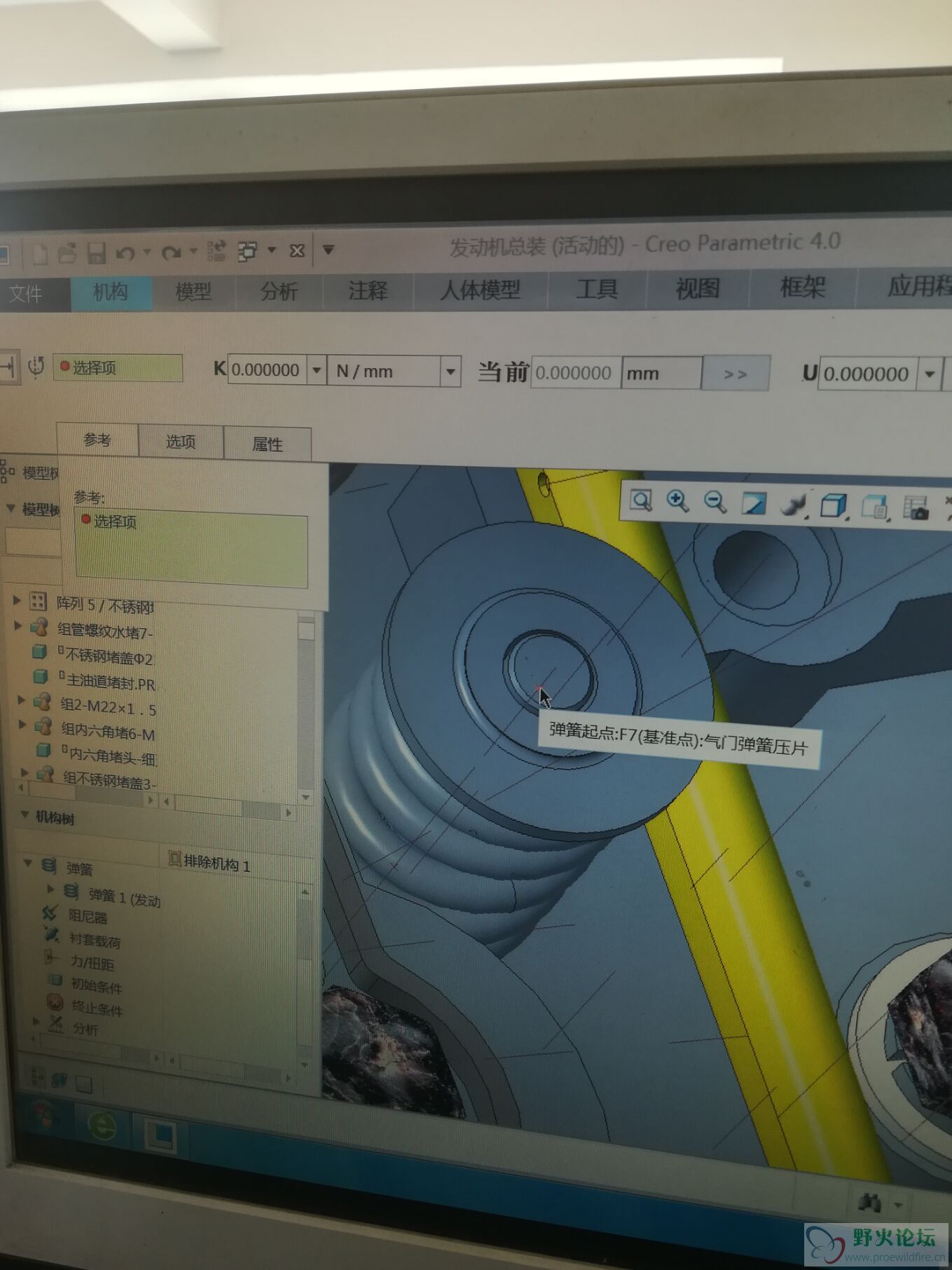Viewport: 952px width, 1270px height.
Task: Collapse the 弹簧 node in mechanism tree
Action: pos(28,863)
